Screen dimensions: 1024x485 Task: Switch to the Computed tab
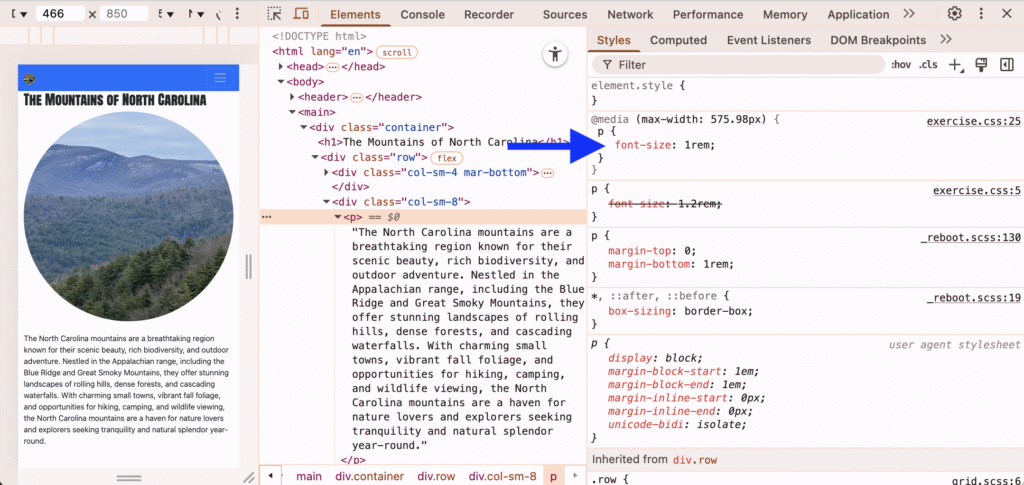[679, 40]
